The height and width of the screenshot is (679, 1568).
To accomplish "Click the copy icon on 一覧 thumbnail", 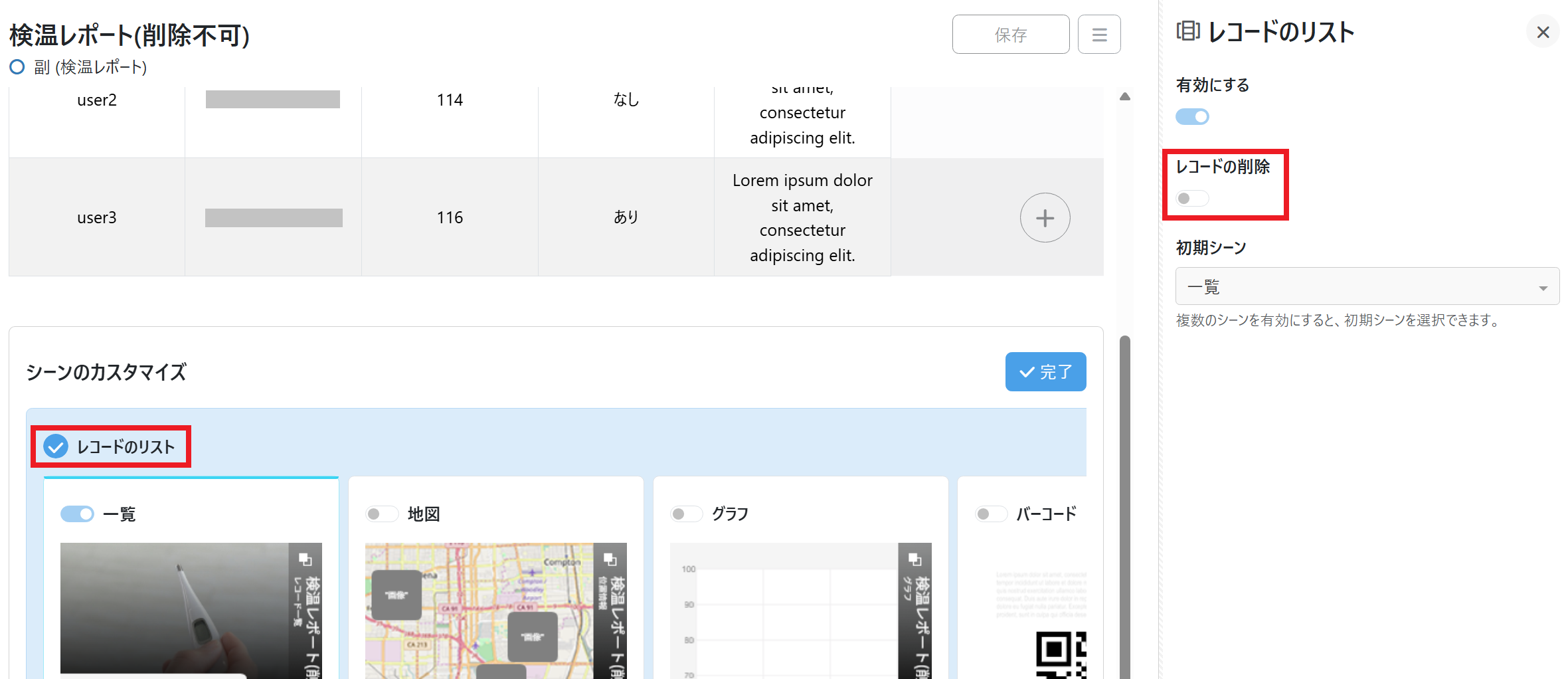I will 305,559.
